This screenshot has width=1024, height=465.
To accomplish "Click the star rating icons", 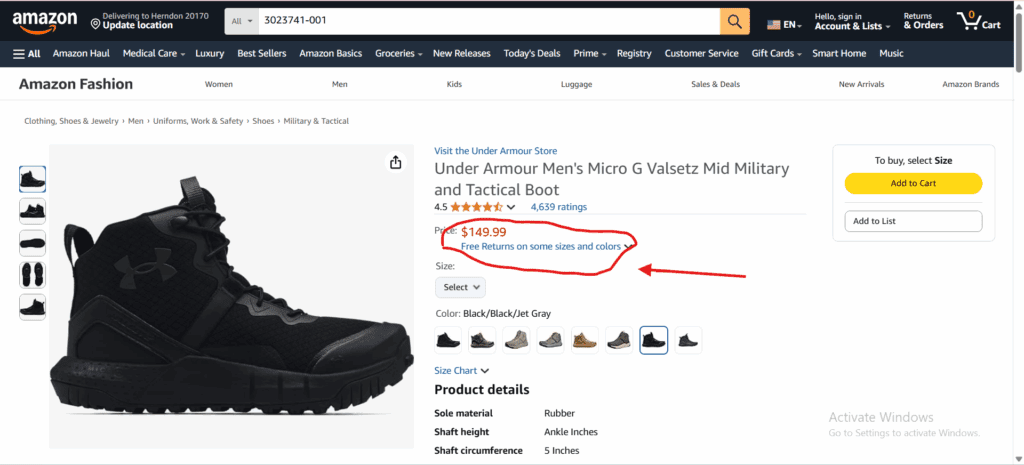I will tap(478, 207).
